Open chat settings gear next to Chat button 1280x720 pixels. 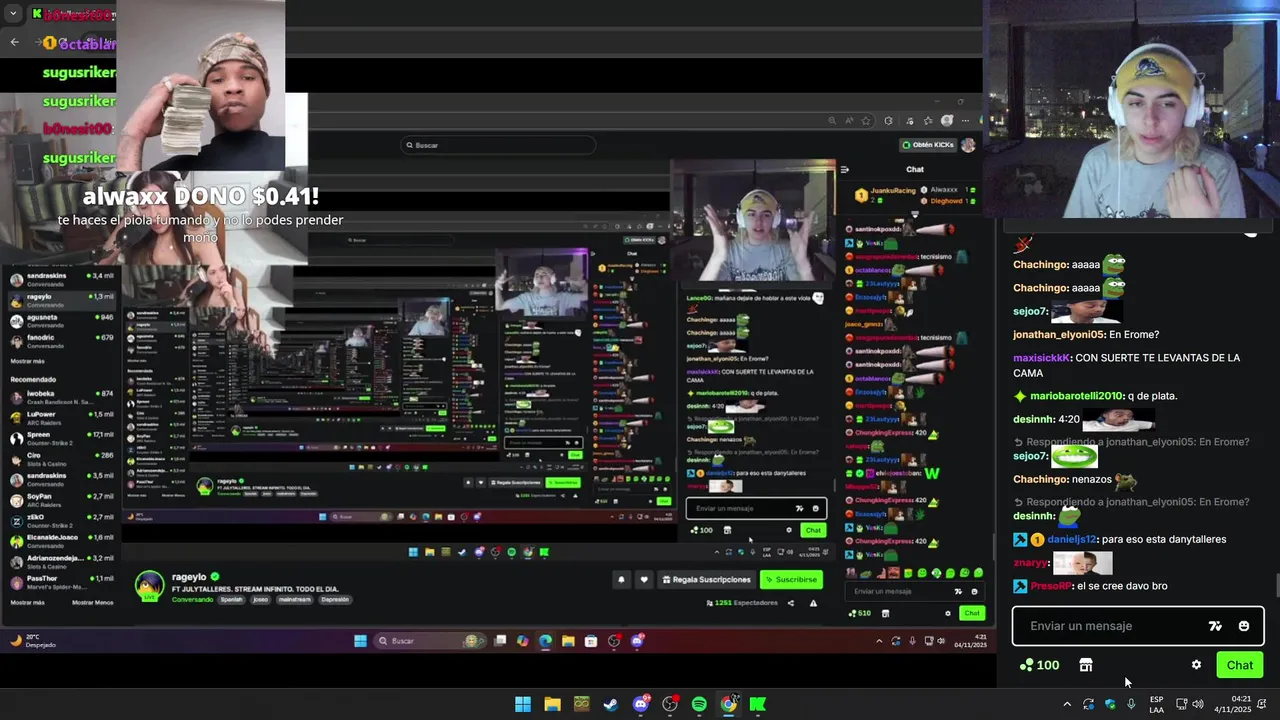point(1196,665)
